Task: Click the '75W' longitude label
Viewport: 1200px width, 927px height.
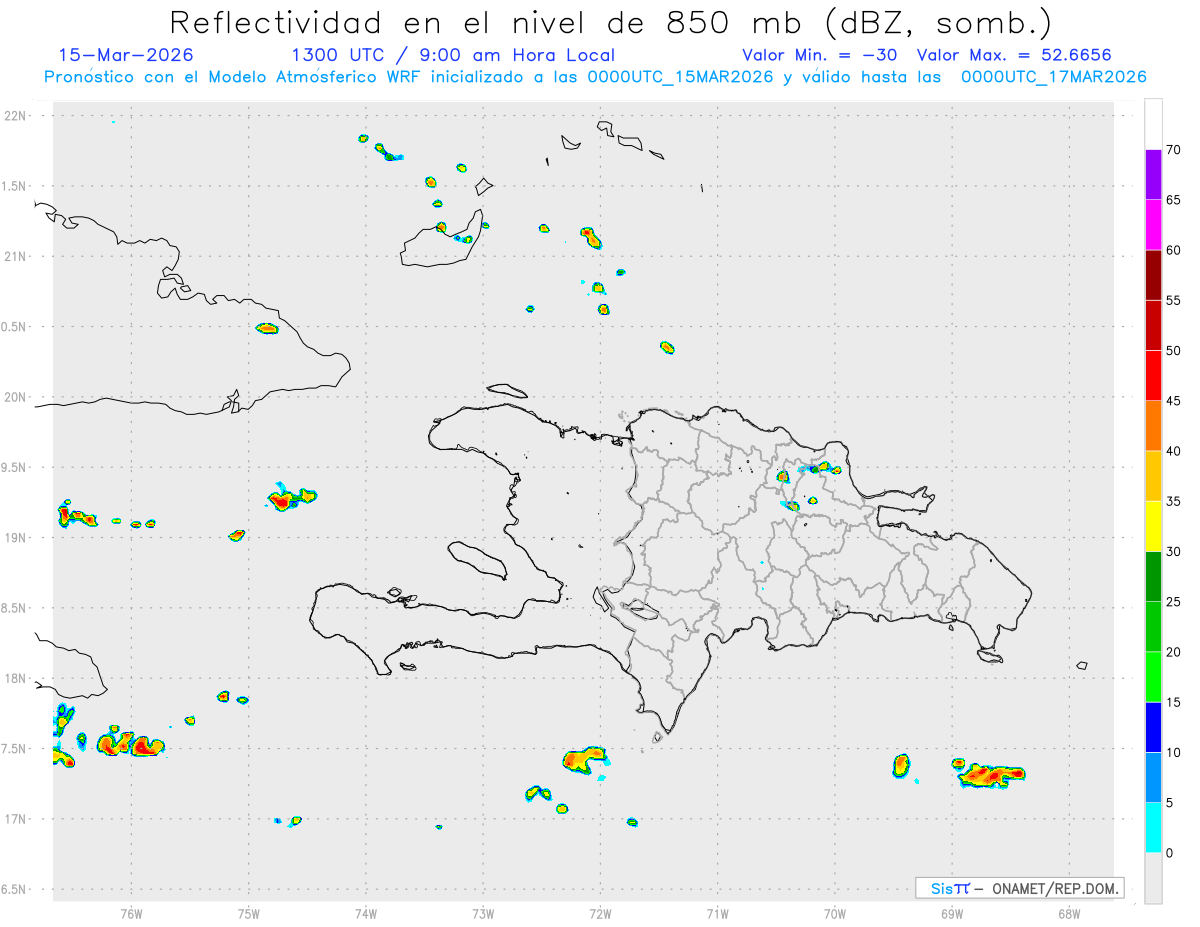Action: 249,914
